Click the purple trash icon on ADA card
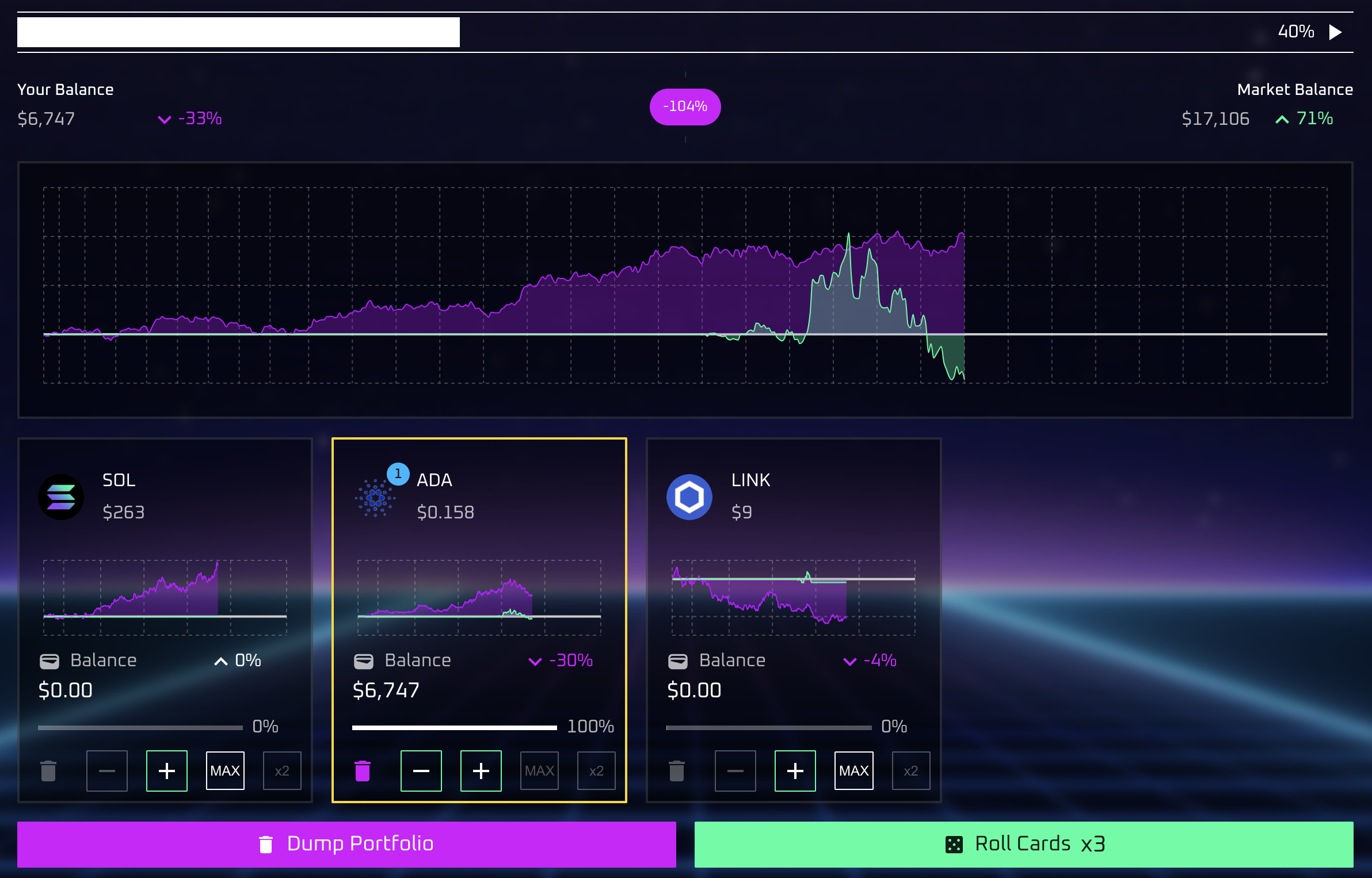Viewport: 1372px width, 878px height. 363,771
